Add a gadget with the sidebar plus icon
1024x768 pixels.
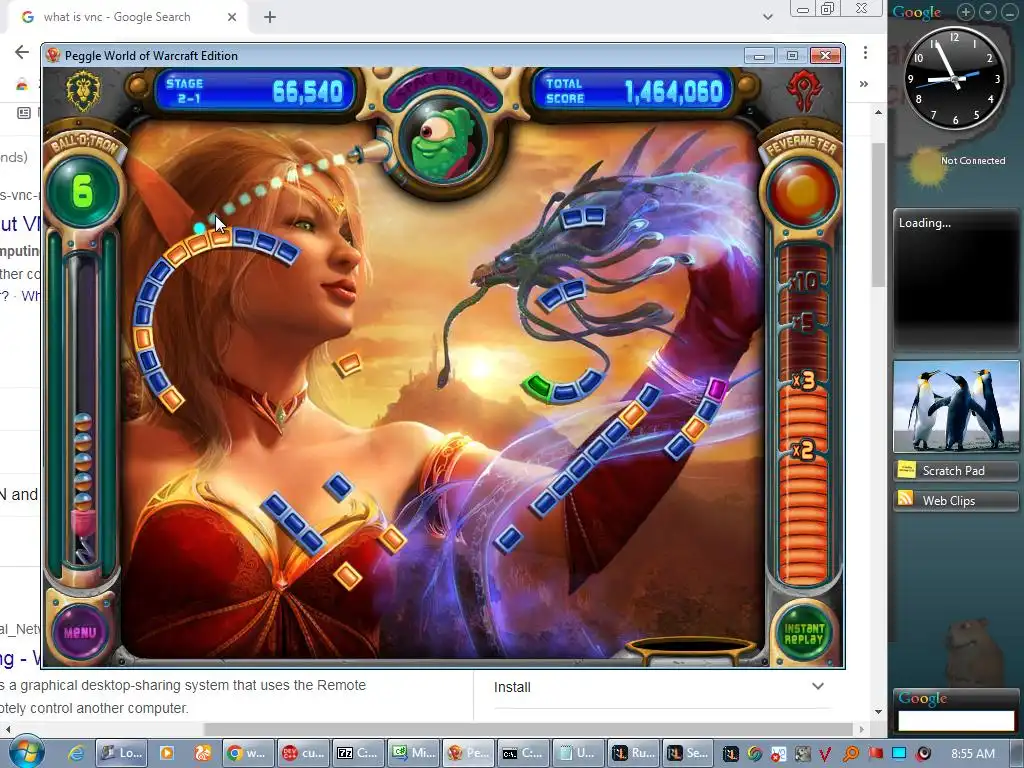(x=966, y=12)
